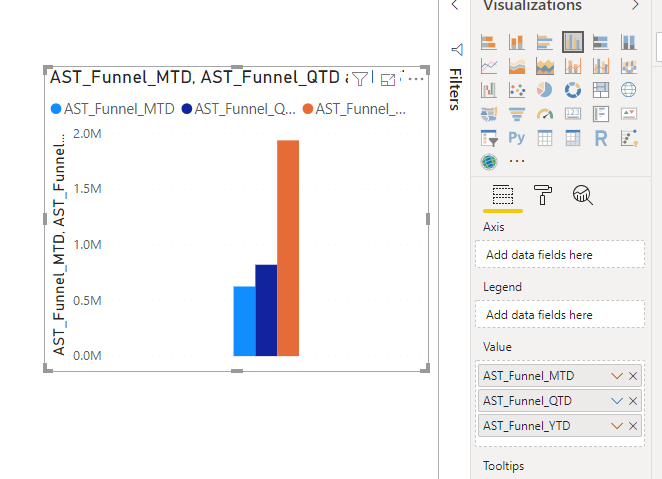Enter Focus mode on the chart
The width and height of the screenshot is (662, 479).
[388, 79]
